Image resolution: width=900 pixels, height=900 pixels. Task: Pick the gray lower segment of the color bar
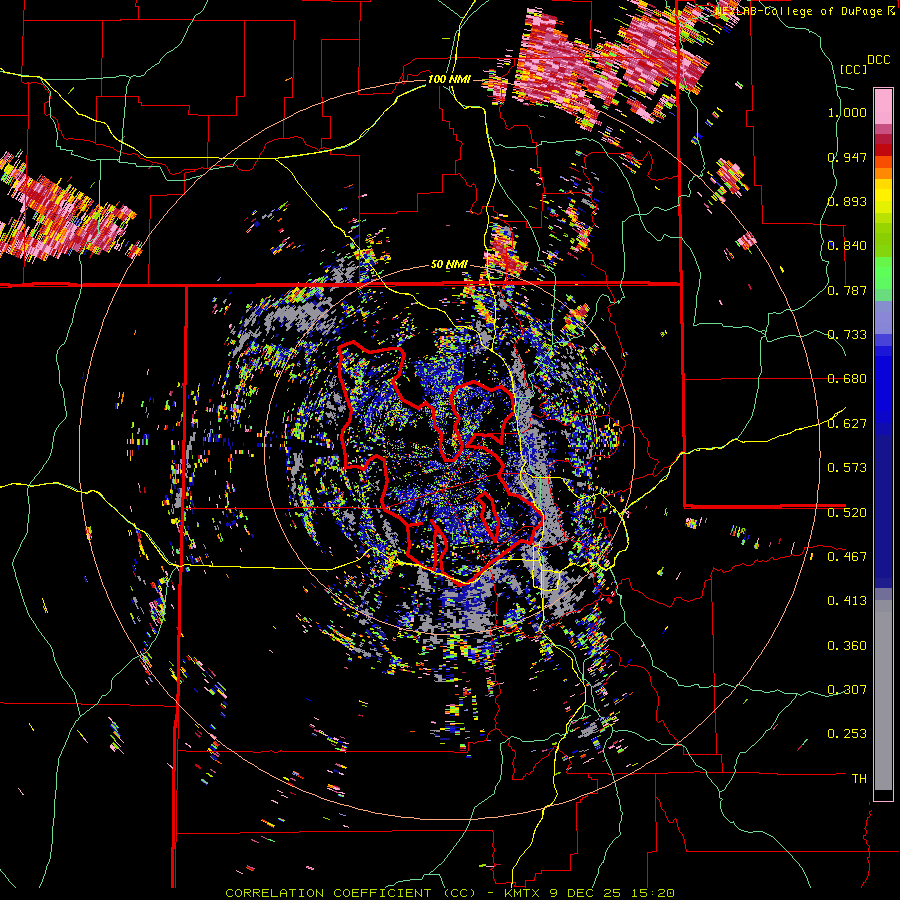(x=883, y=695)
